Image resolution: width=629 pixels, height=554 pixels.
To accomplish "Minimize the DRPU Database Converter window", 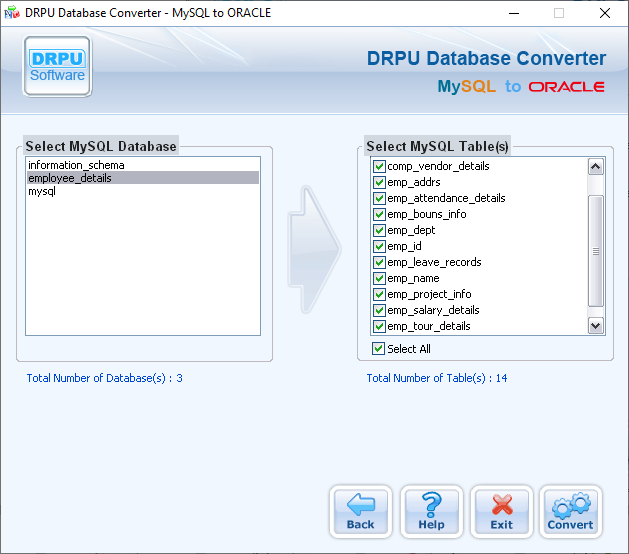I will pyautogui.click(x=514, y=13).
